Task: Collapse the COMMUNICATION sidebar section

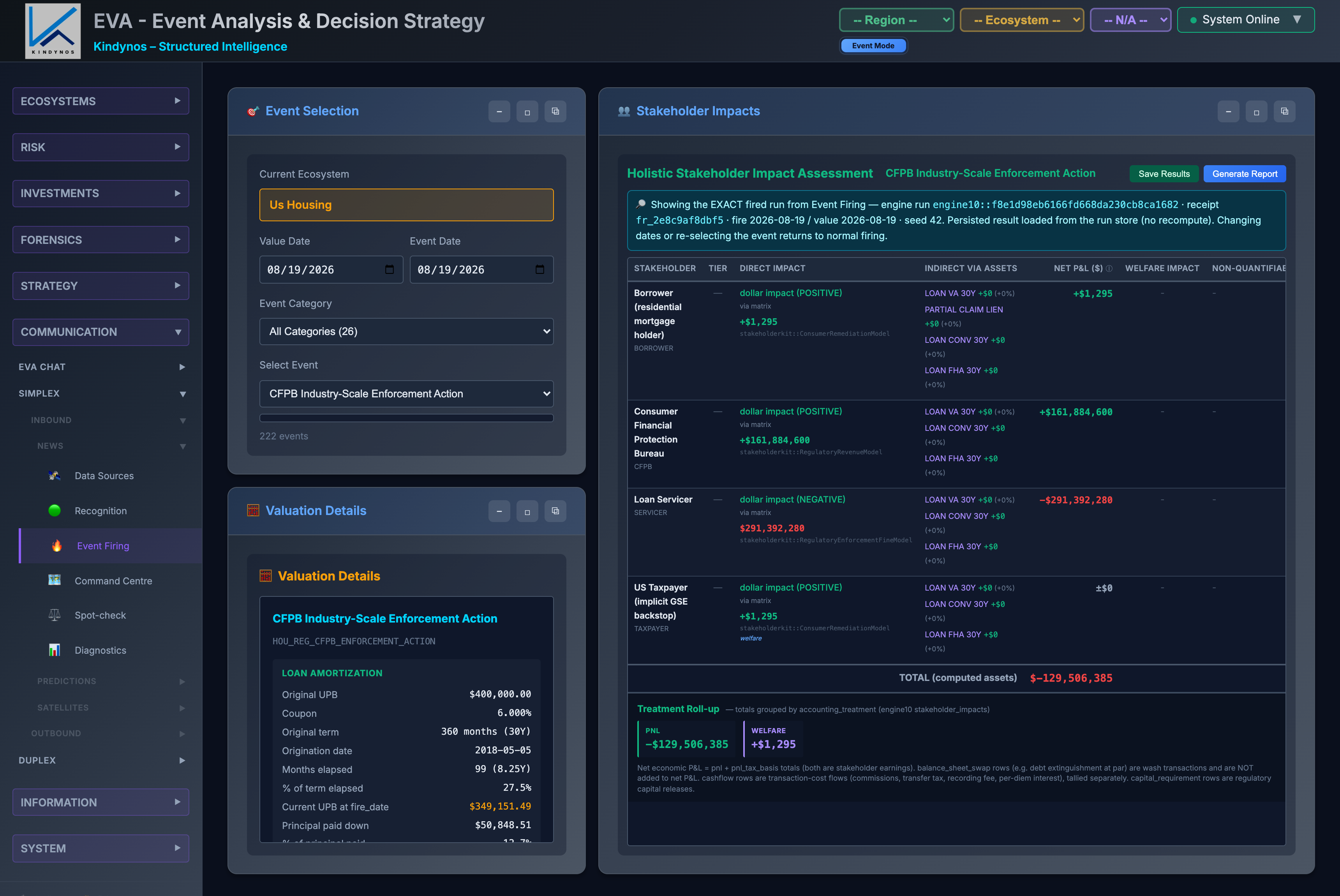Action: tap(100, 332)
